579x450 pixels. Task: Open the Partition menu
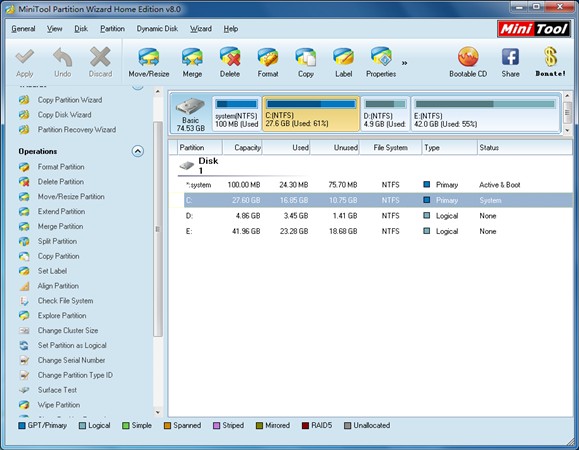coord(112,29)
